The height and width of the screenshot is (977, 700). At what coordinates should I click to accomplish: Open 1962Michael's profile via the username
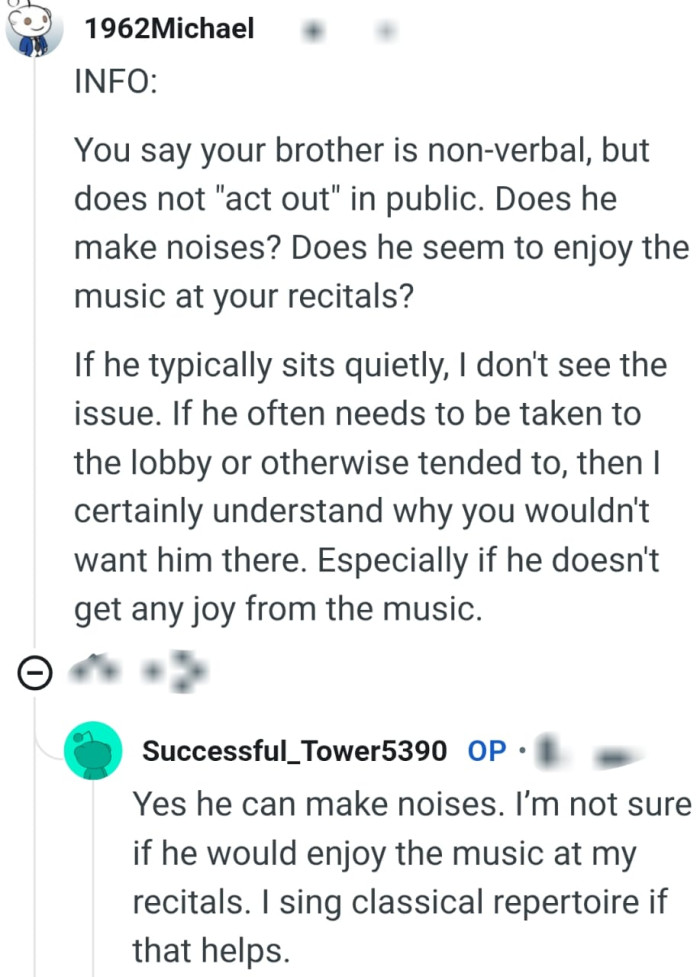pos(170,29)
